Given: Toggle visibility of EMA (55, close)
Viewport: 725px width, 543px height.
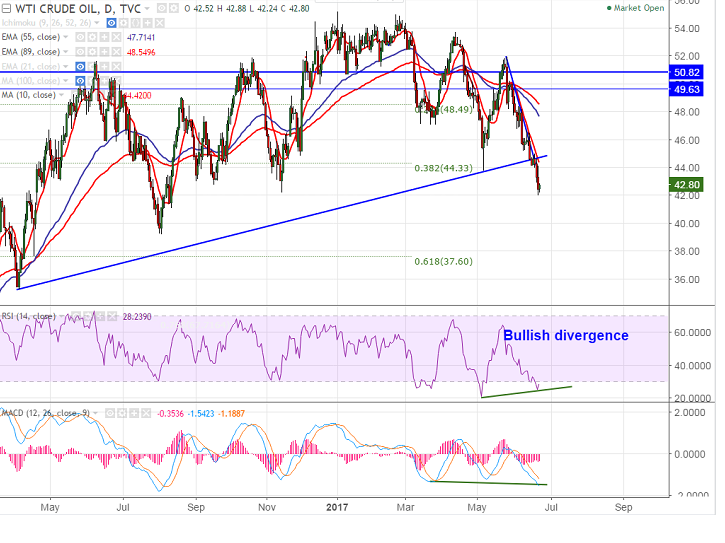Looking at the screenshot, I should [x=80, y=37].
